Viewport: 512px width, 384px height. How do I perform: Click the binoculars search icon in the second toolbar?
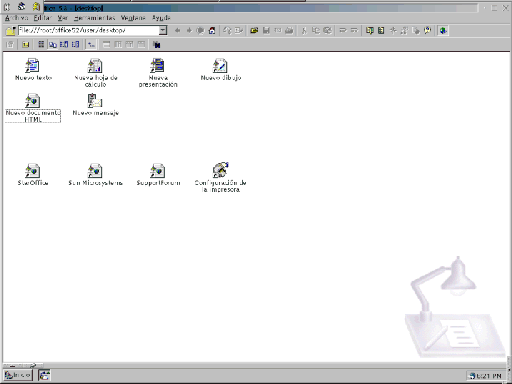click(156, 44)
